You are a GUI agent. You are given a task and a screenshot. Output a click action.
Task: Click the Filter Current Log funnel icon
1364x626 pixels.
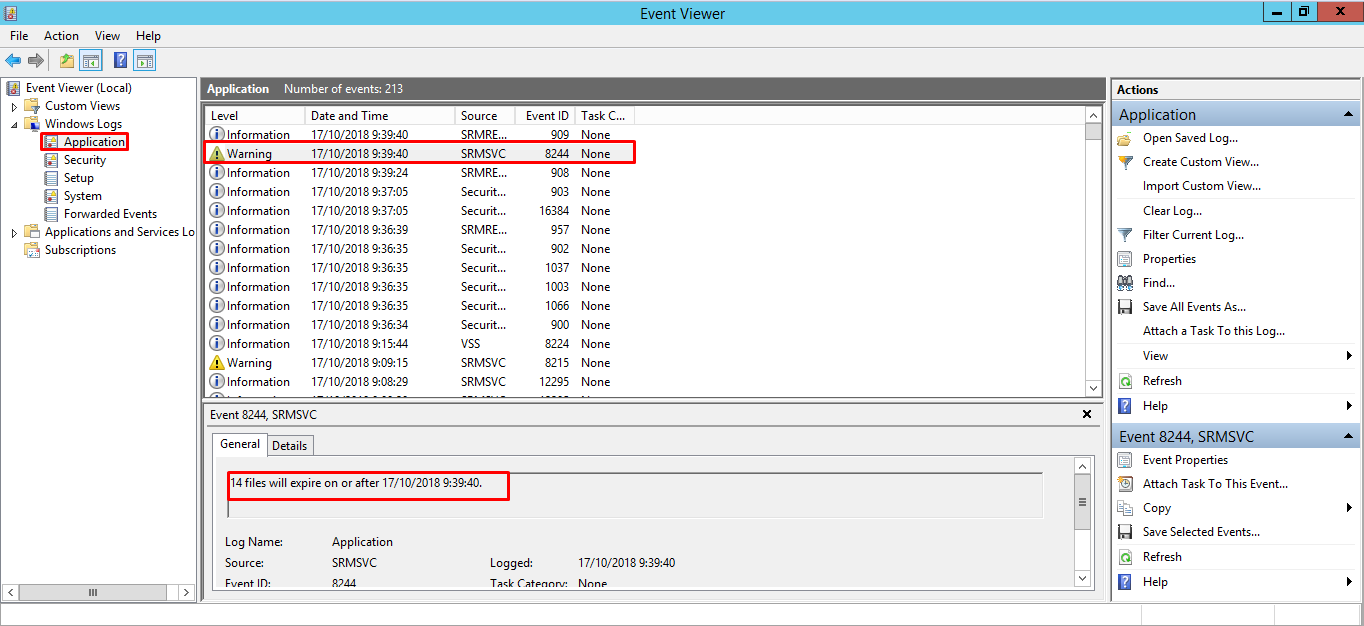1124,234
